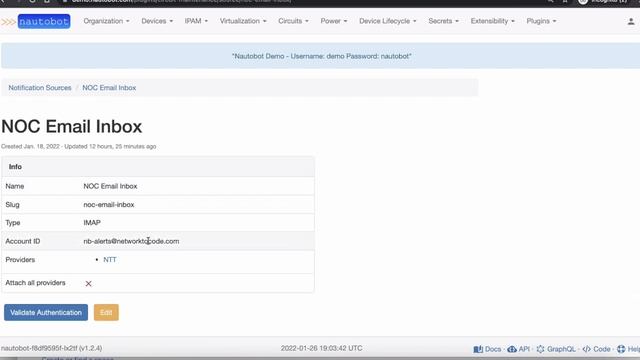
Task: Click the nb-alerts@networktocode.com account ID value
Action: pyautogui.click(x=131, y=241)
